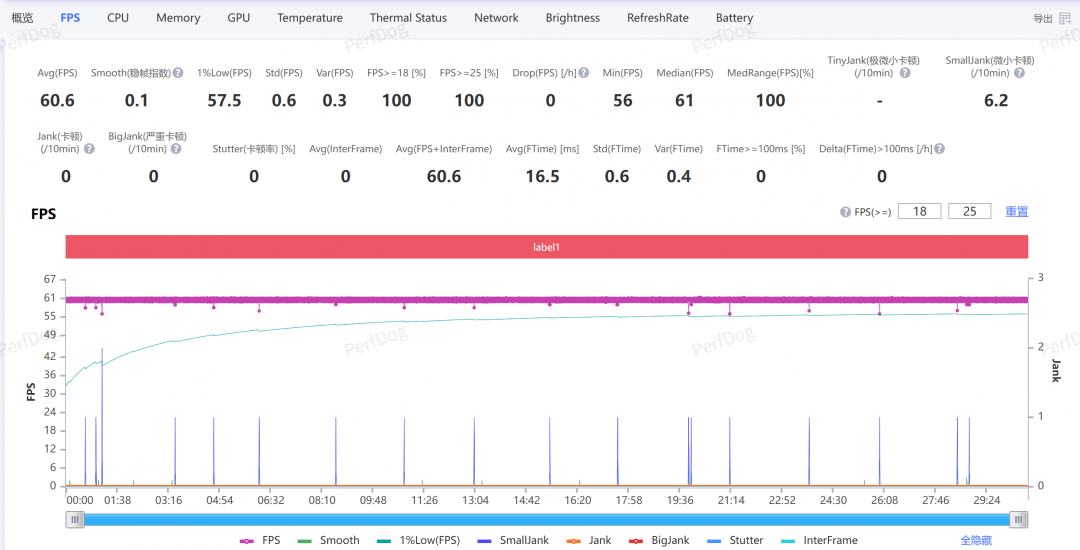Click help icon next to Smooth index
This screenshot has width=1080, height=550.
pyautogui.click(x=178, y=72)
